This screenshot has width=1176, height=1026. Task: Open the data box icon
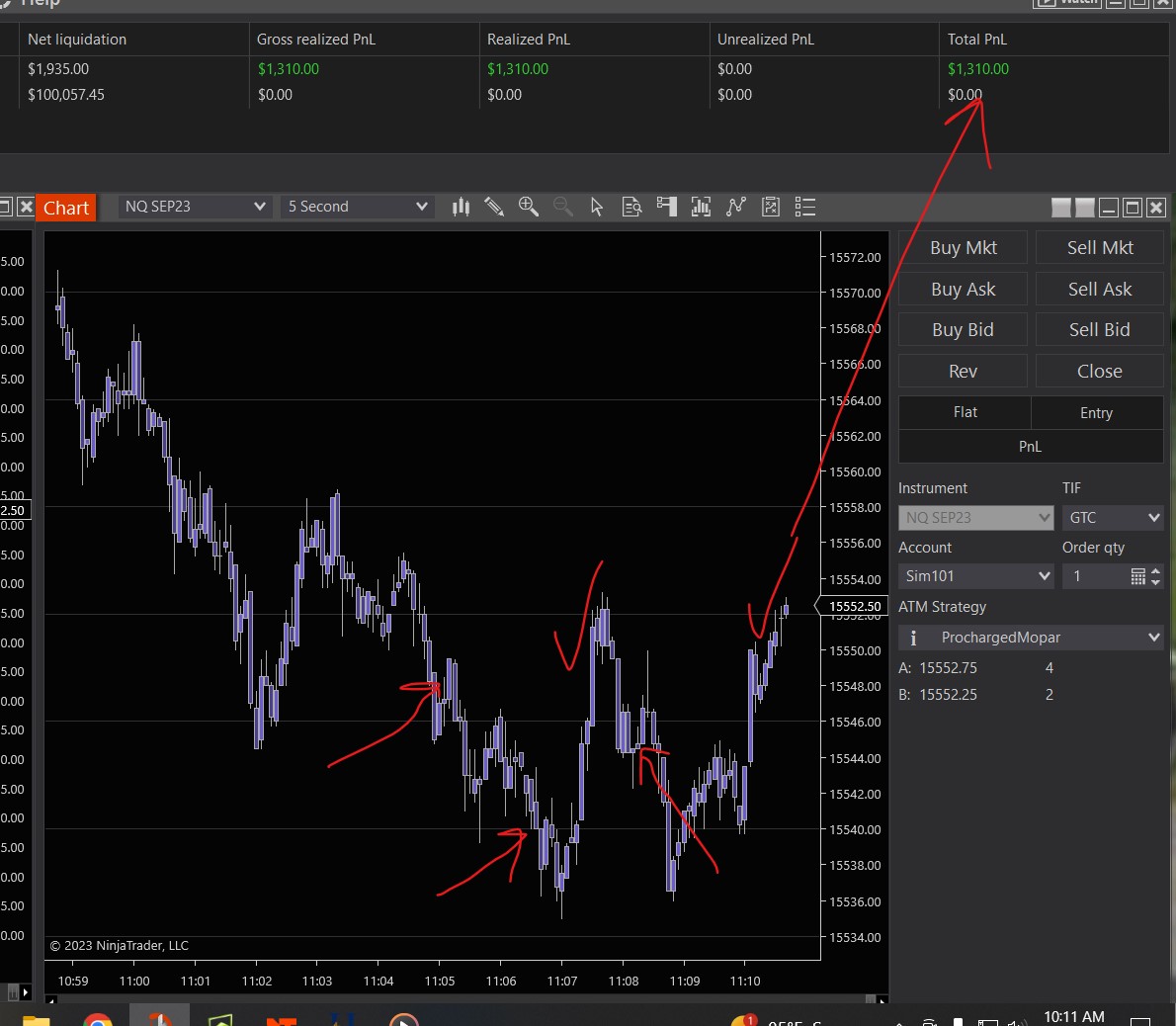point(631,207)
